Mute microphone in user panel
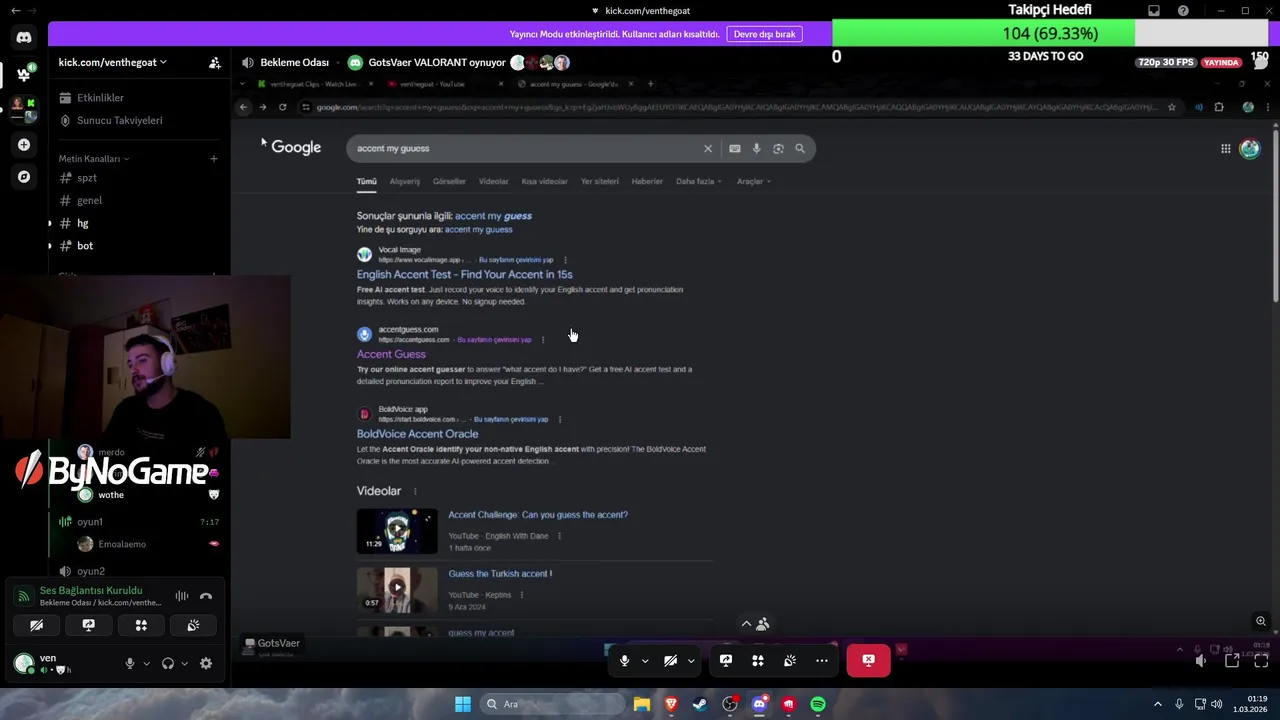This screenshot has width=1280, height=720. 129,663
